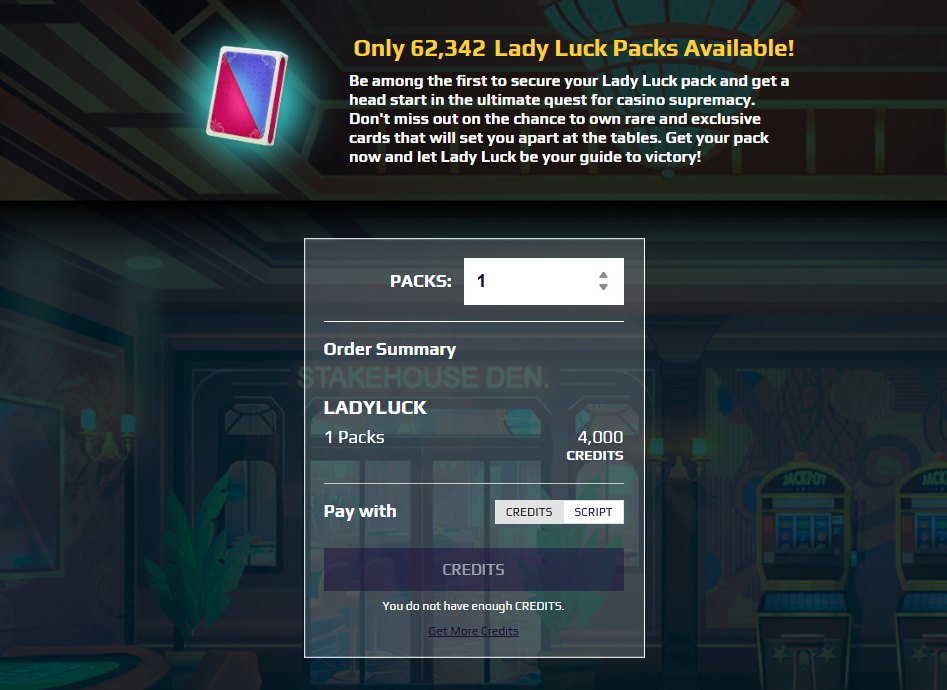Click the 1 Packs line item
Viewport: 947px width, 690px height.
click(x=355, y=437)
